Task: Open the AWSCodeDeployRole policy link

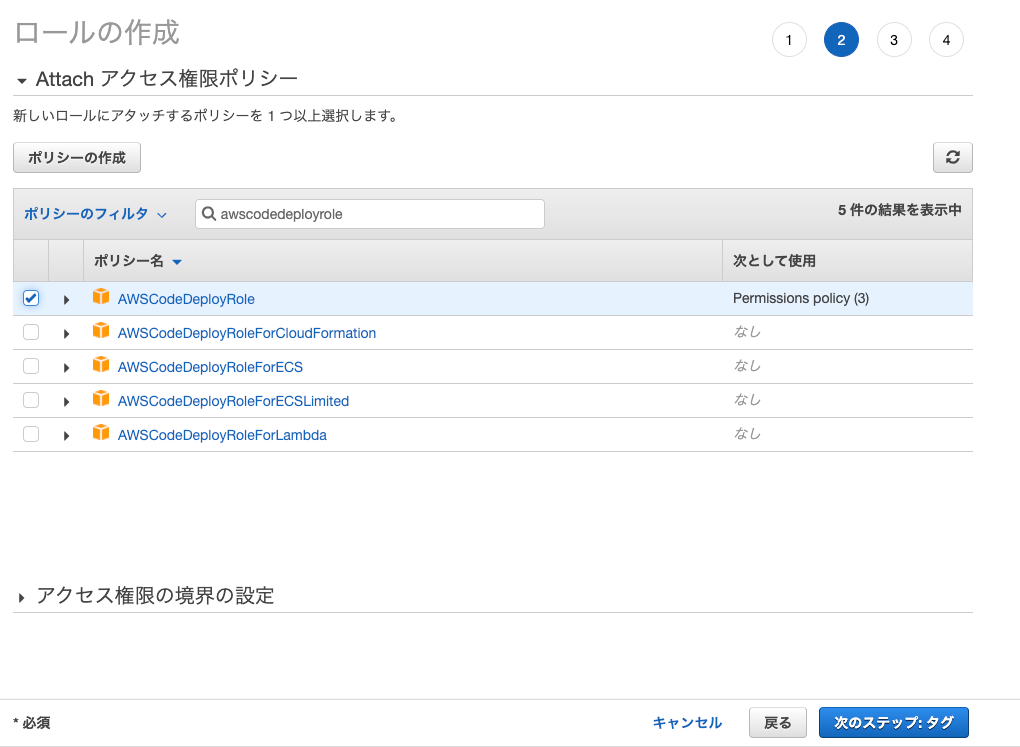Action: [x=185, y=297]
